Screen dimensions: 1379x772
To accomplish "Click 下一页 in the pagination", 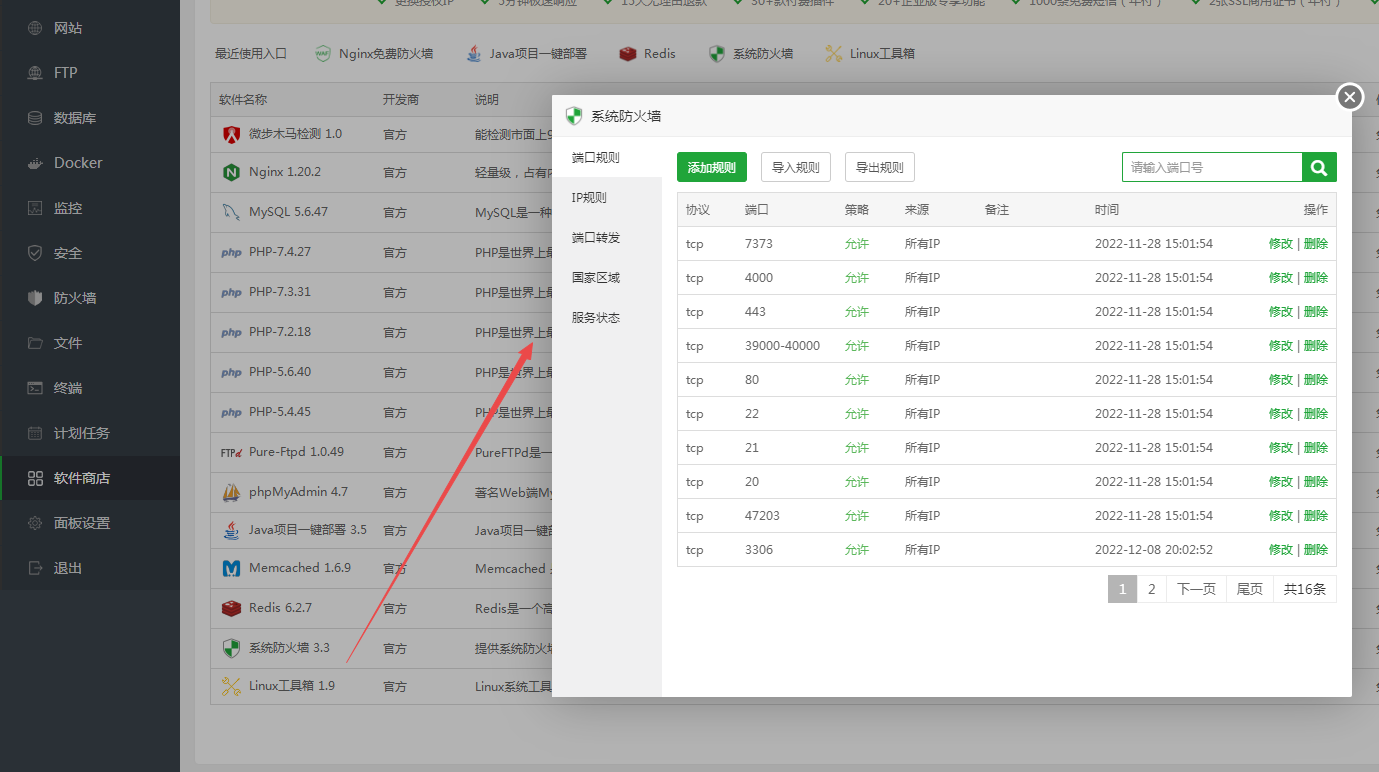I will coord(1197,589).
